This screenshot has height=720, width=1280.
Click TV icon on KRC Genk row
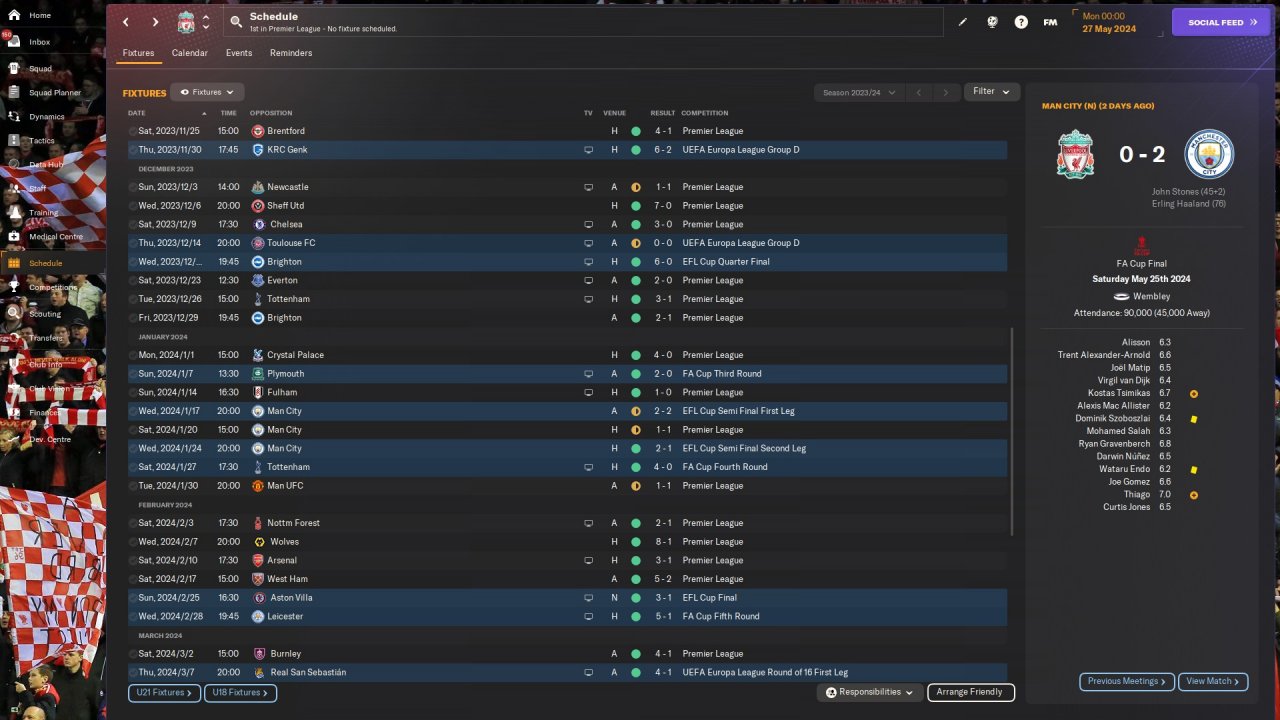pos(589,150)
